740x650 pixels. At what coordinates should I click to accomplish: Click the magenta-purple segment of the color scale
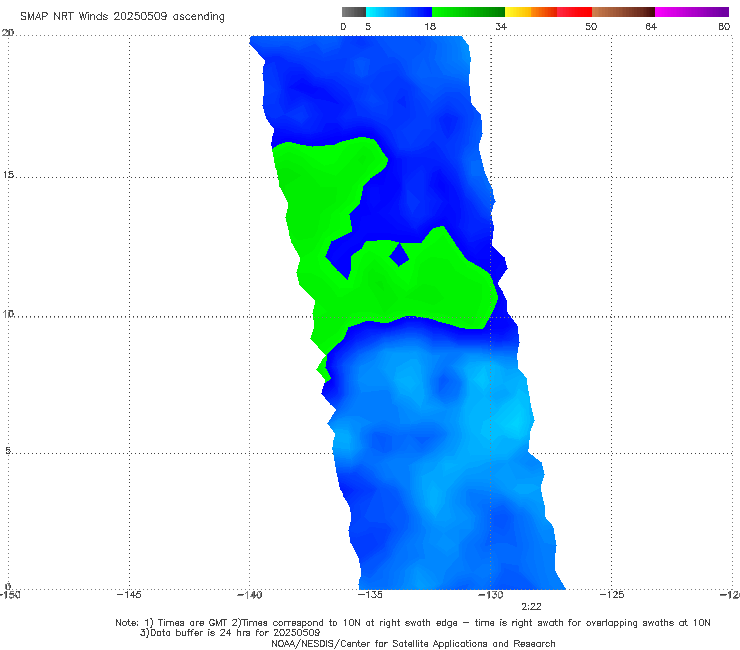tap(692, 12)
